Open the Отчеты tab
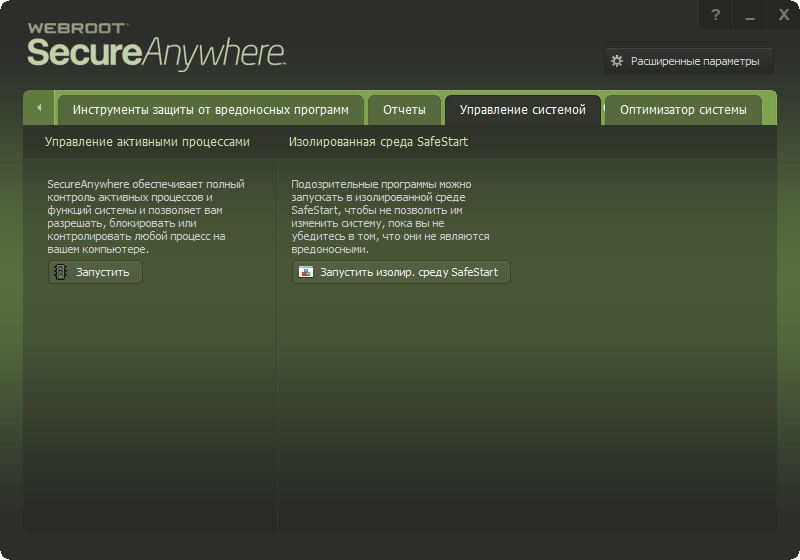The image size is (800, 560). (404, 110)
